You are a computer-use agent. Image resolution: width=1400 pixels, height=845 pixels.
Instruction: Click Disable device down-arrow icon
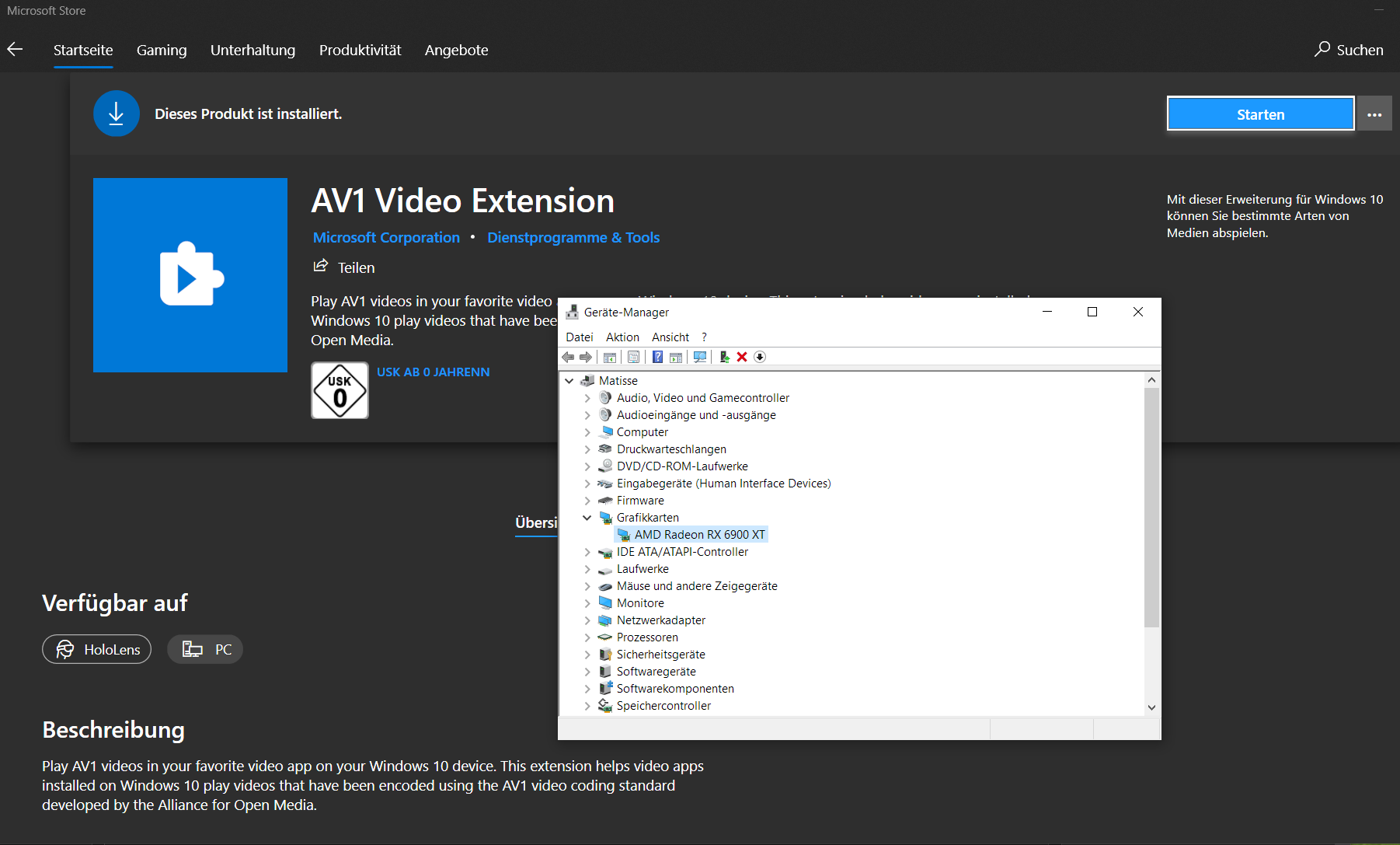[x=760, y=357]
